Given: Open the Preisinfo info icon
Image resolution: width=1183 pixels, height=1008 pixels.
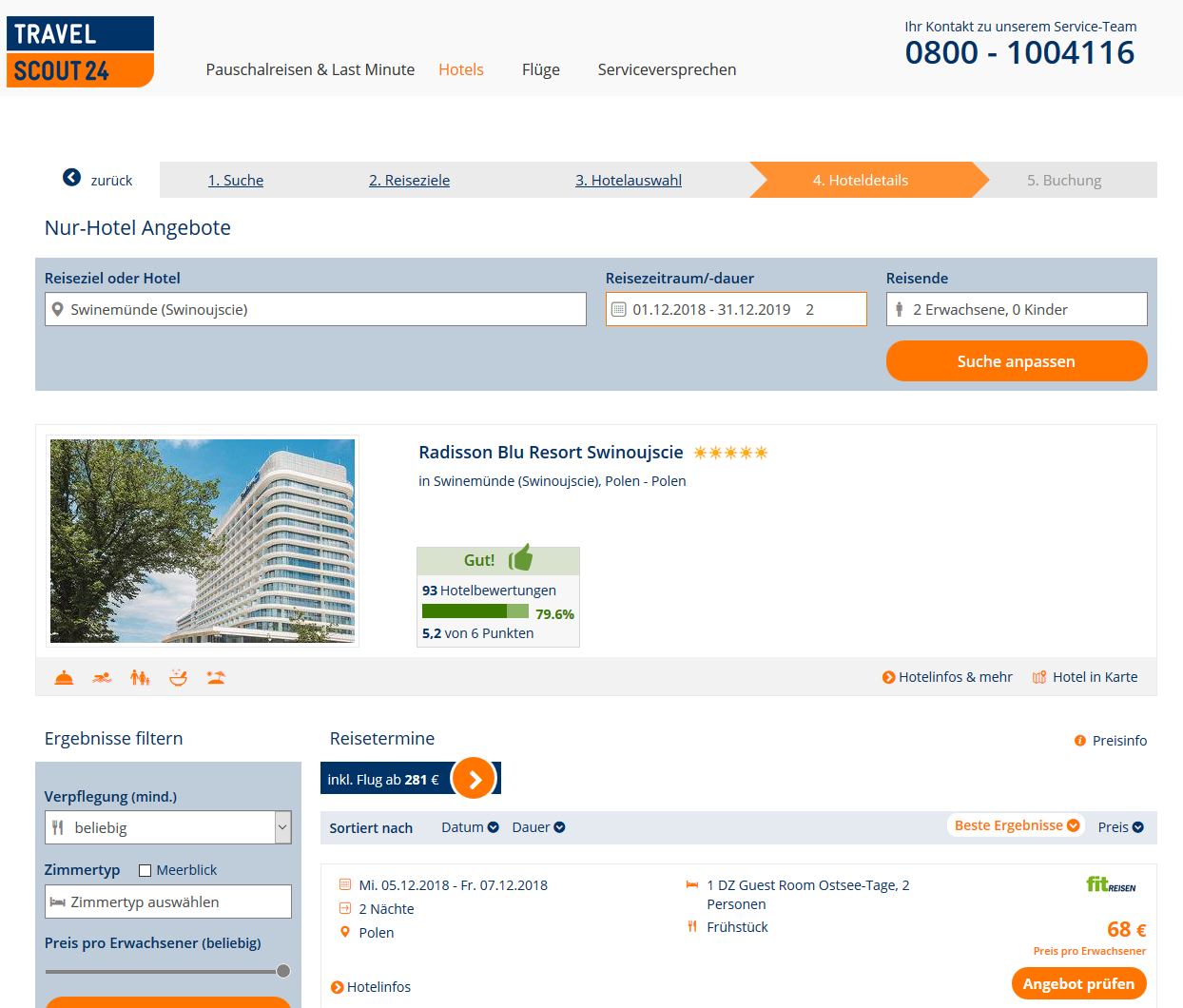Looking at the screenshot, I should 1080,741.
